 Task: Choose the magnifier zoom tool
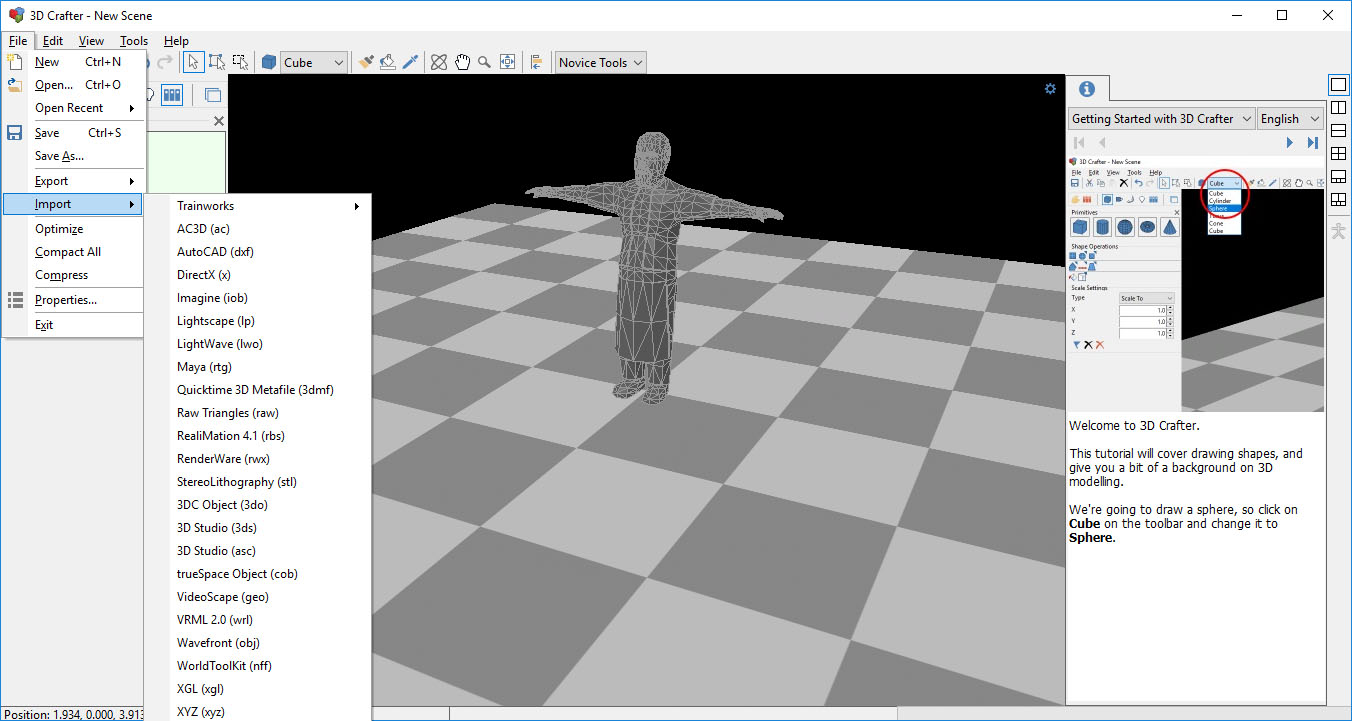pos(485,62)
